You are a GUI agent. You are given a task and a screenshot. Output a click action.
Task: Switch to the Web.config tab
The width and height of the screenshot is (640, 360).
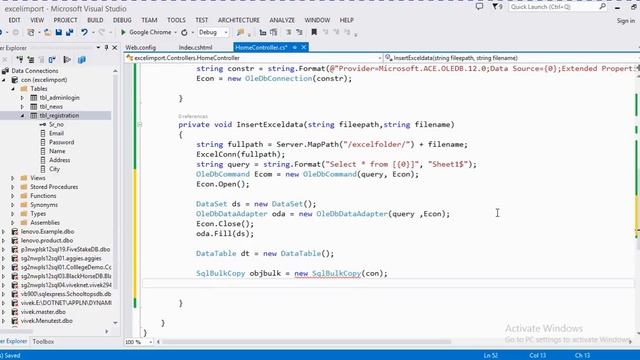point(141,47)
